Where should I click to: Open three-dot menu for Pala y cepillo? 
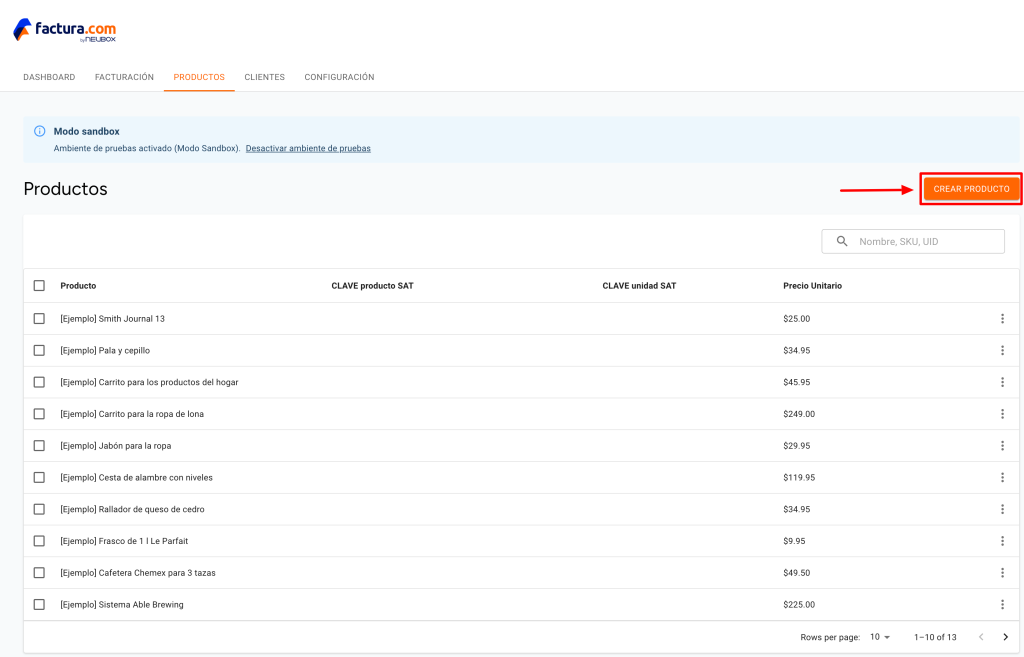point(1002,351)
